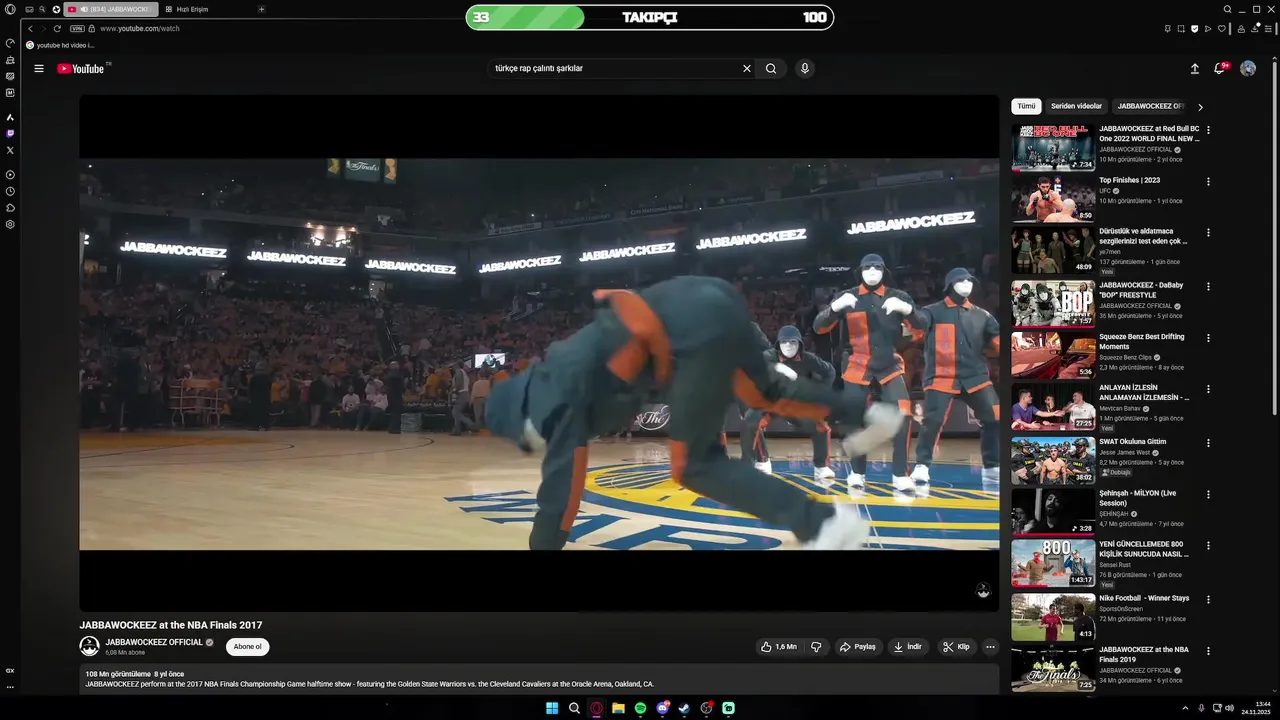The width and height of the screenshot is (1280, 720).
Task: Select the Tümü filter chip
Action: [x=1026, y=106]
